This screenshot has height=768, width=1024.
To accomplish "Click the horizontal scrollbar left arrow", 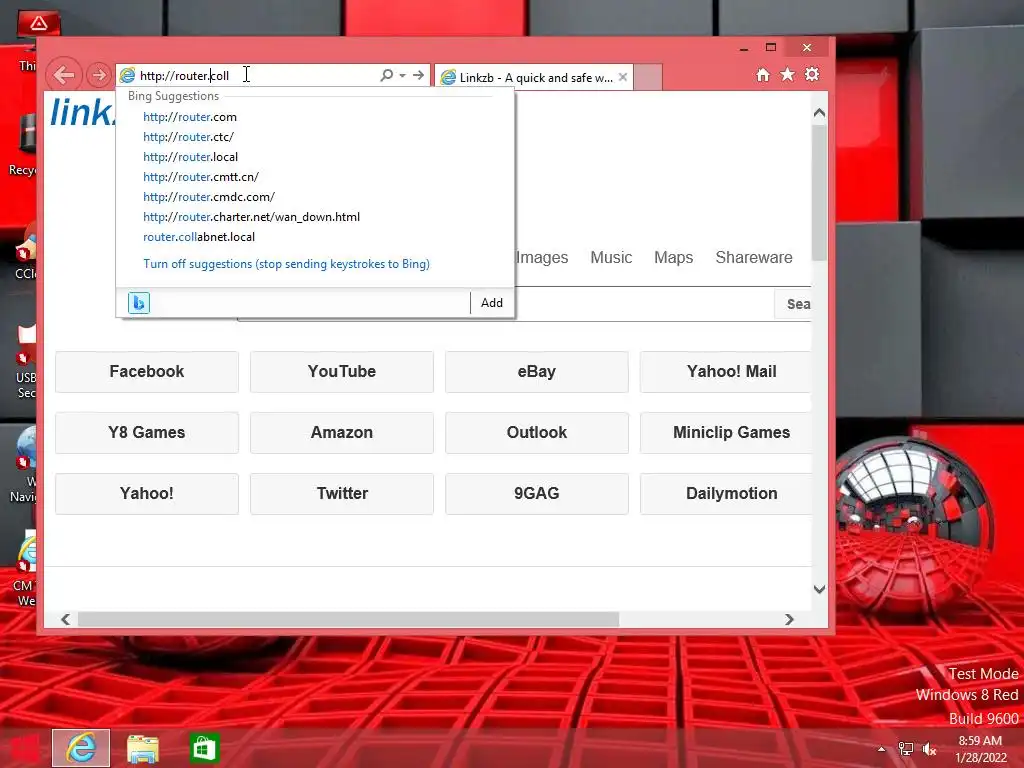I will click(x=65, y=619).
